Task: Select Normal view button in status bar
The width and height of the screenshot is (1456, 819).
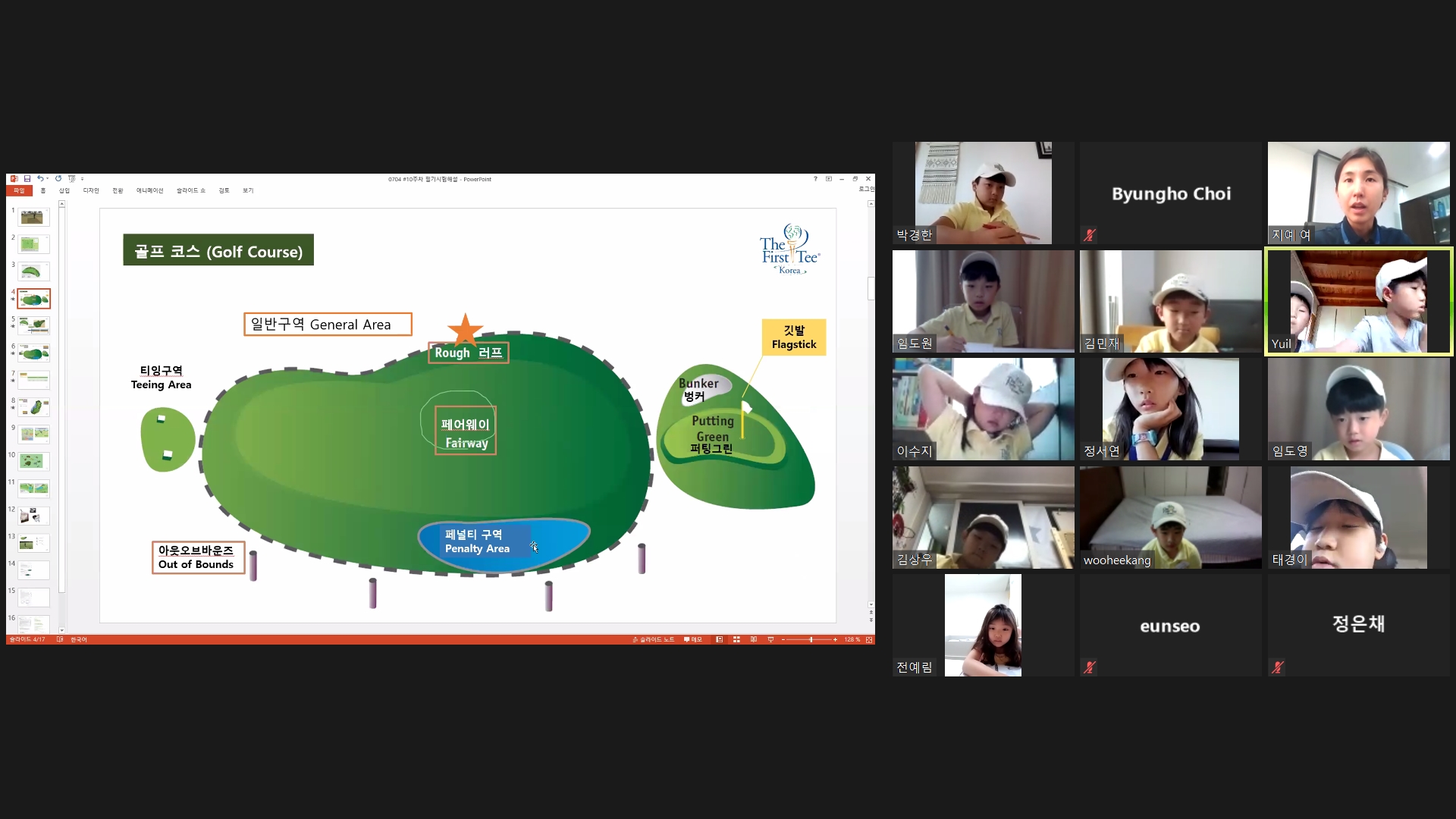Action: tap(719, 639)
